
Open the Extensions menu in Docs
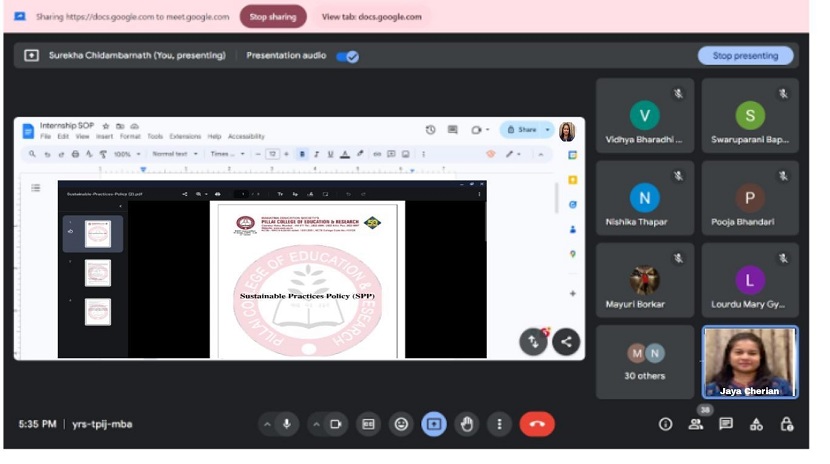point(185,136)
